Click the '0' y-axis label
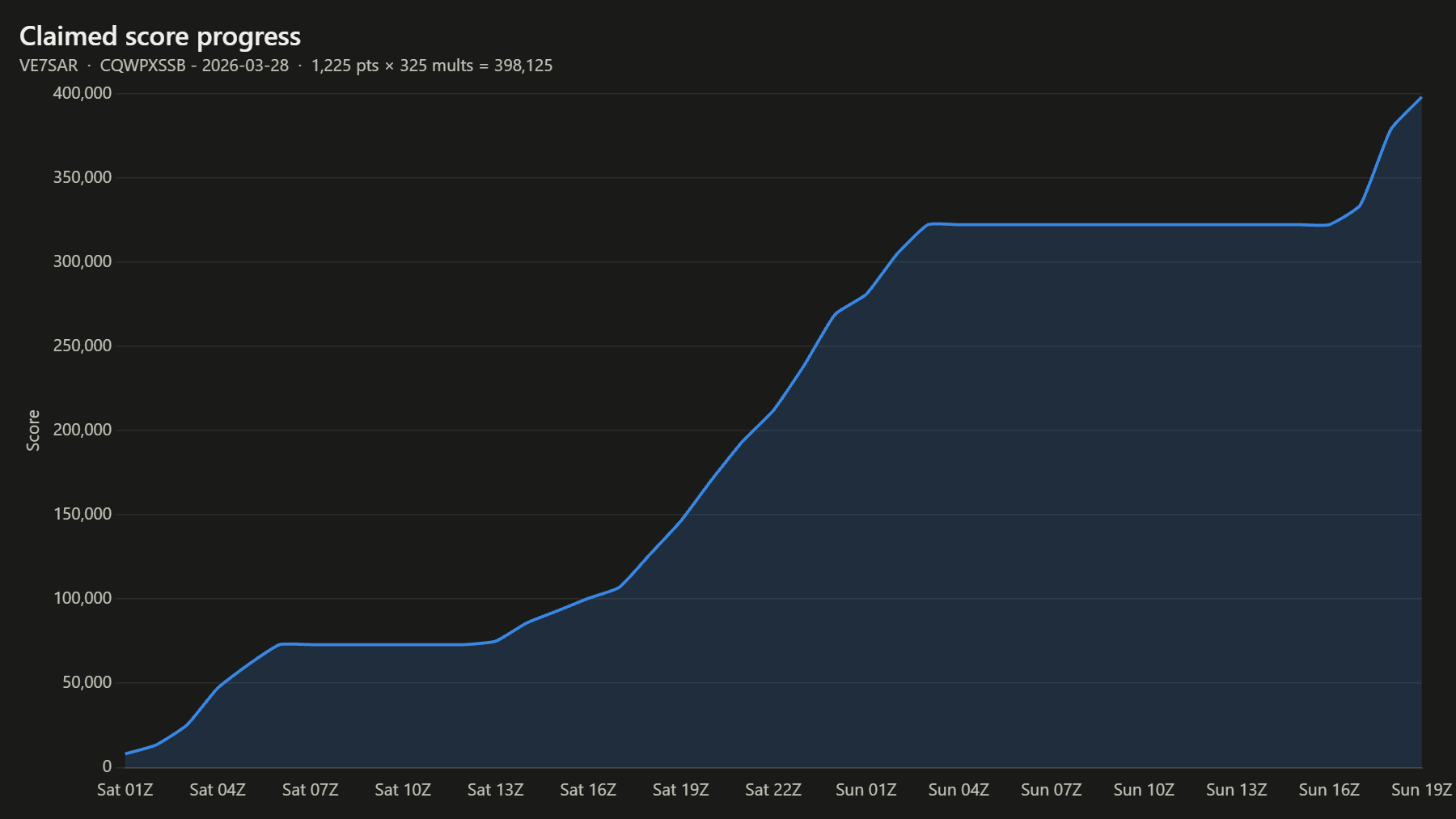The width and height of the screenshot is (1456, 819). point(107,766)
